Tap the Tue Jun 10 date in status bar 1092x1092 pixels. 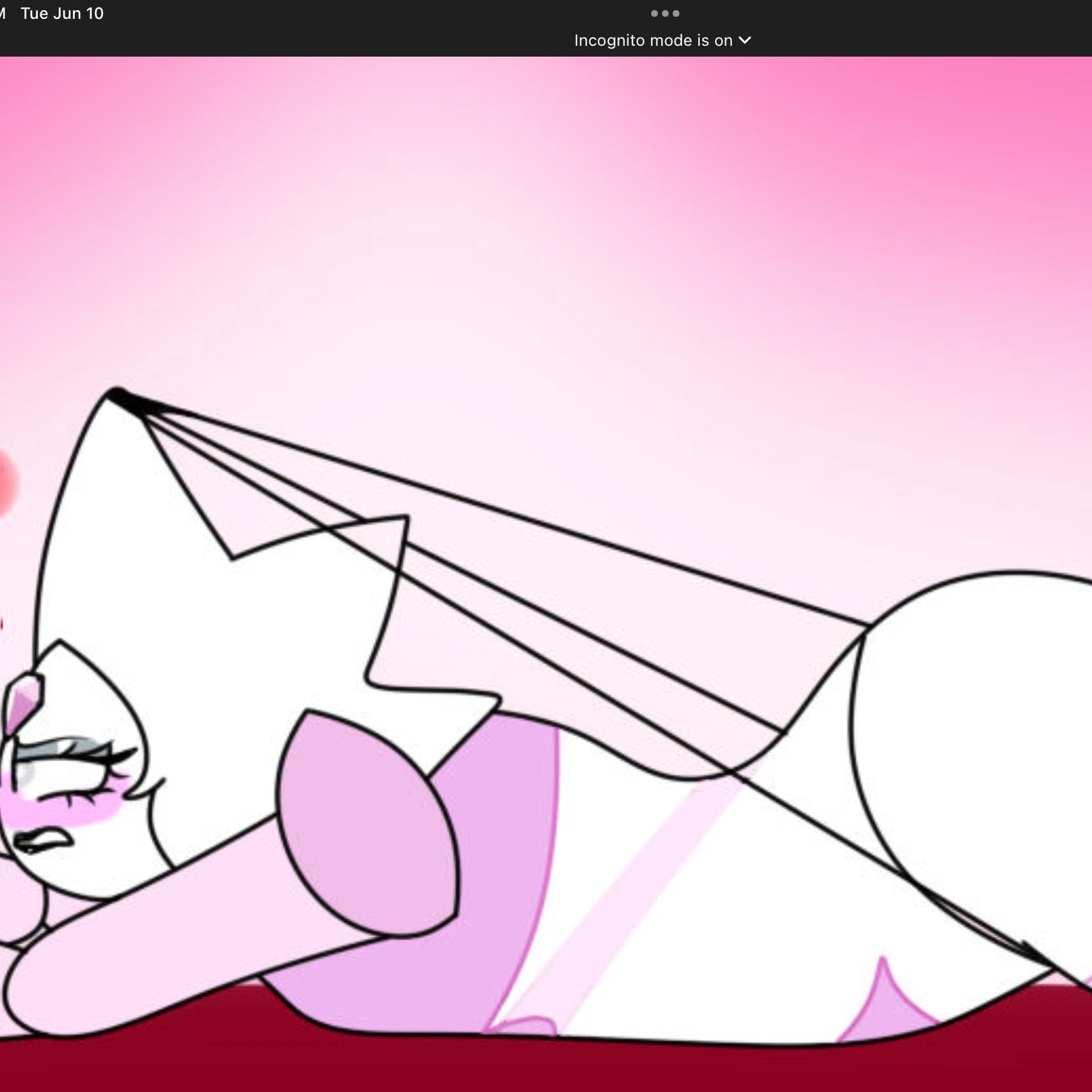[62, 13]
